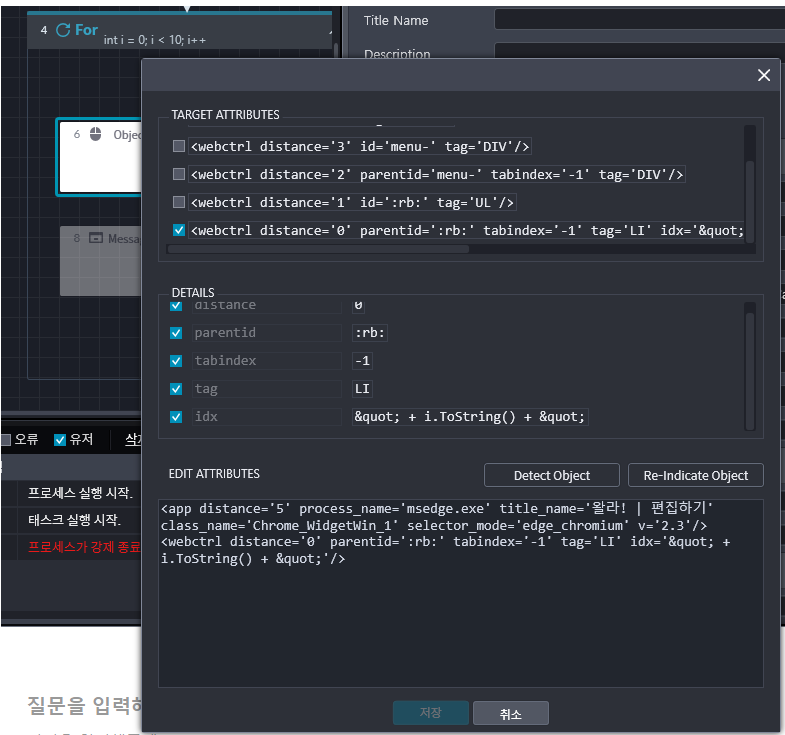Image resolution: width=785 pixels, height=735 pixels.
Task: Uncheck the tag detail checkbox
Action: (176, 389)
